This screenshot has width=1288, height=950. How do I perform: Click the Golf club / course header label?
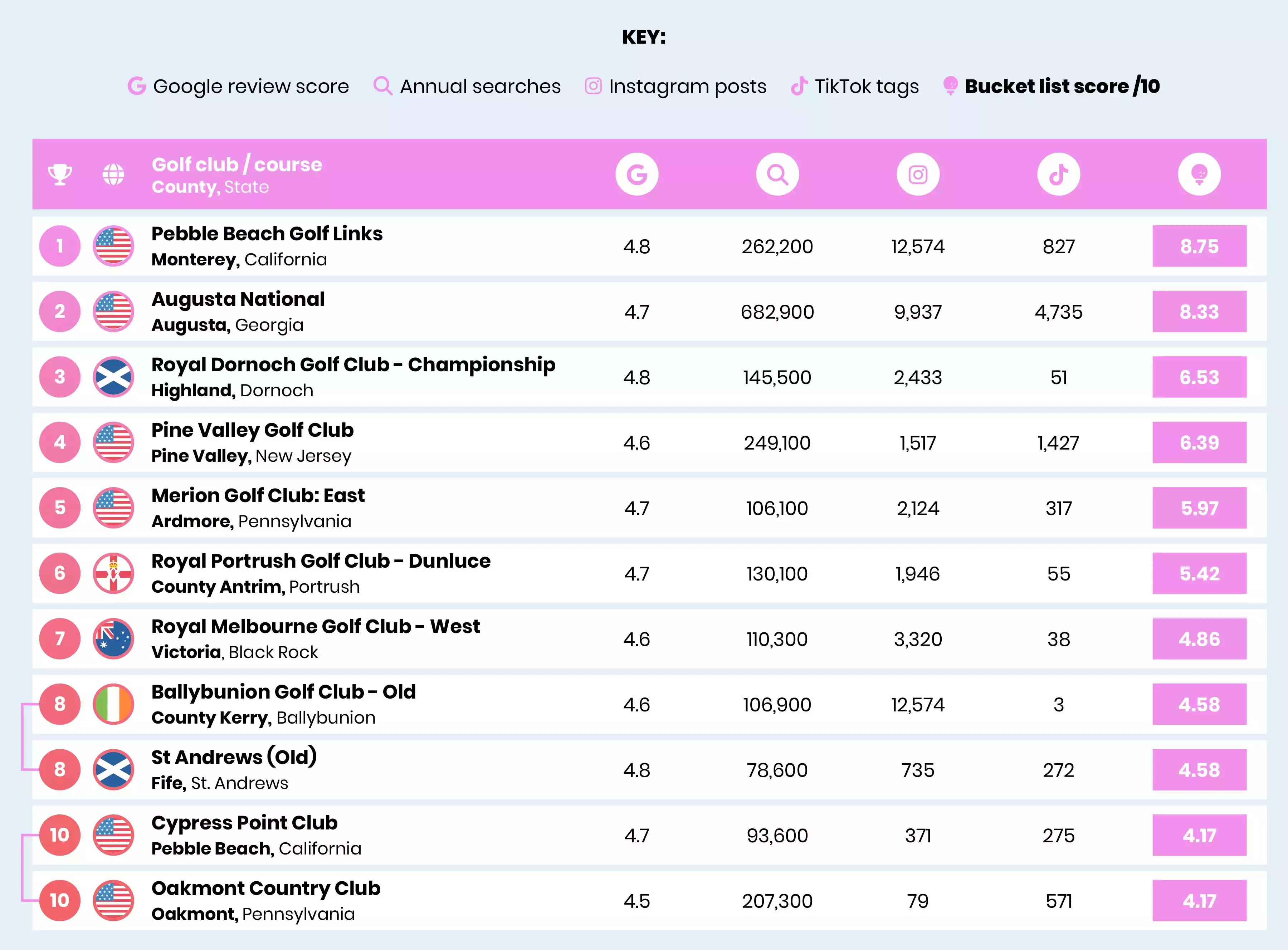coord(237,165)
